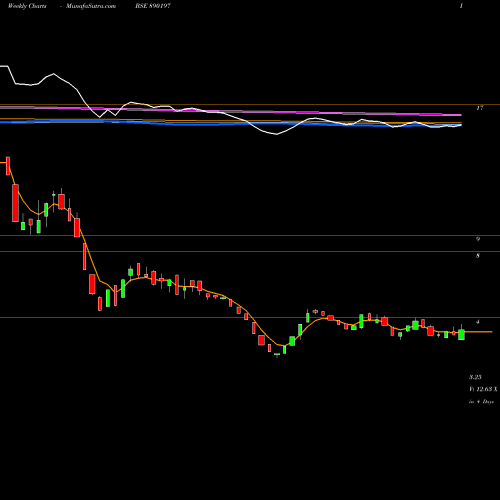500x500 pixels.
Task: Click the 'in 4 Days' text
Action: [x=481, y=402]
